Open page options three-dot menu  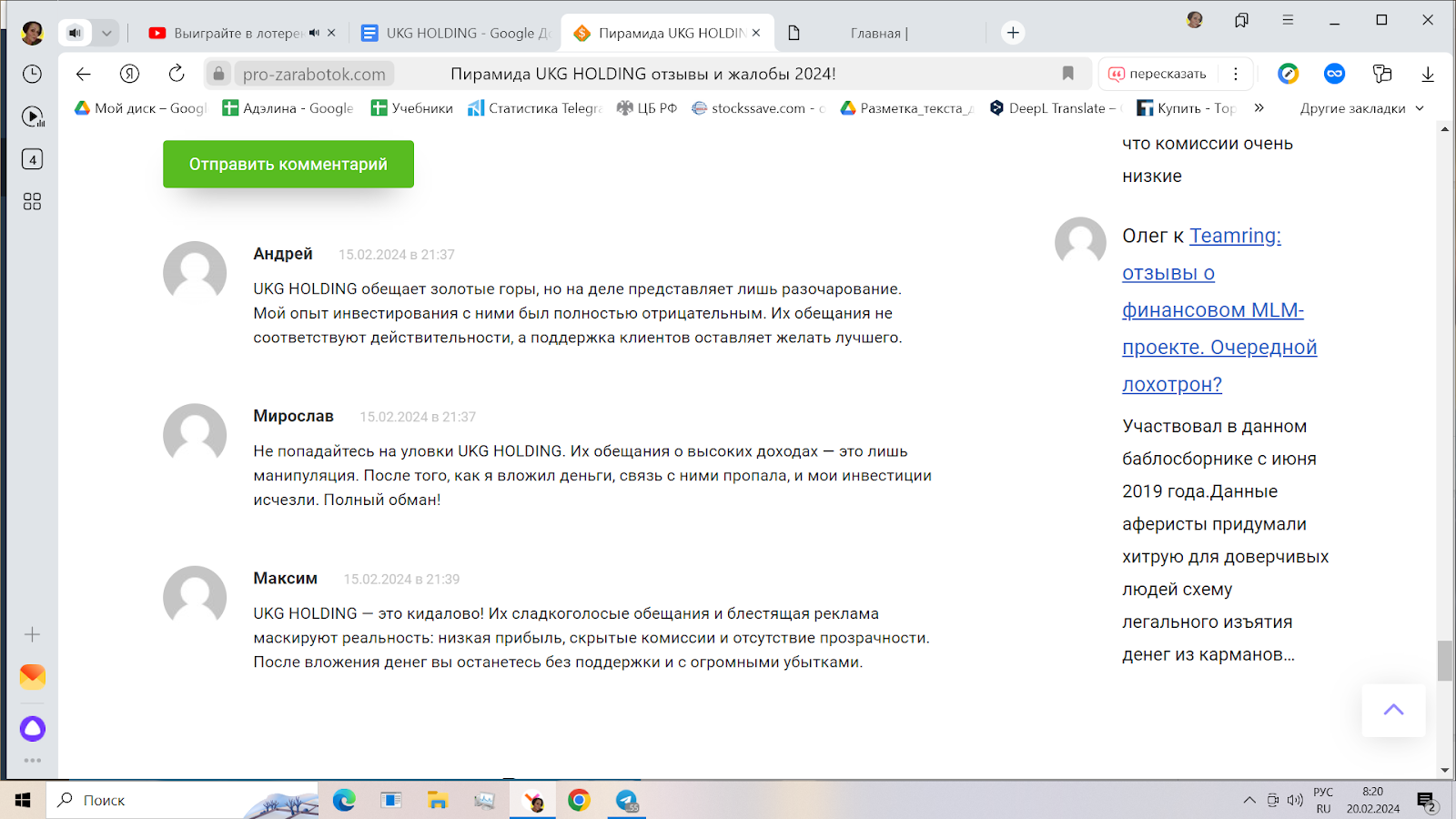tap(1235, 74)
